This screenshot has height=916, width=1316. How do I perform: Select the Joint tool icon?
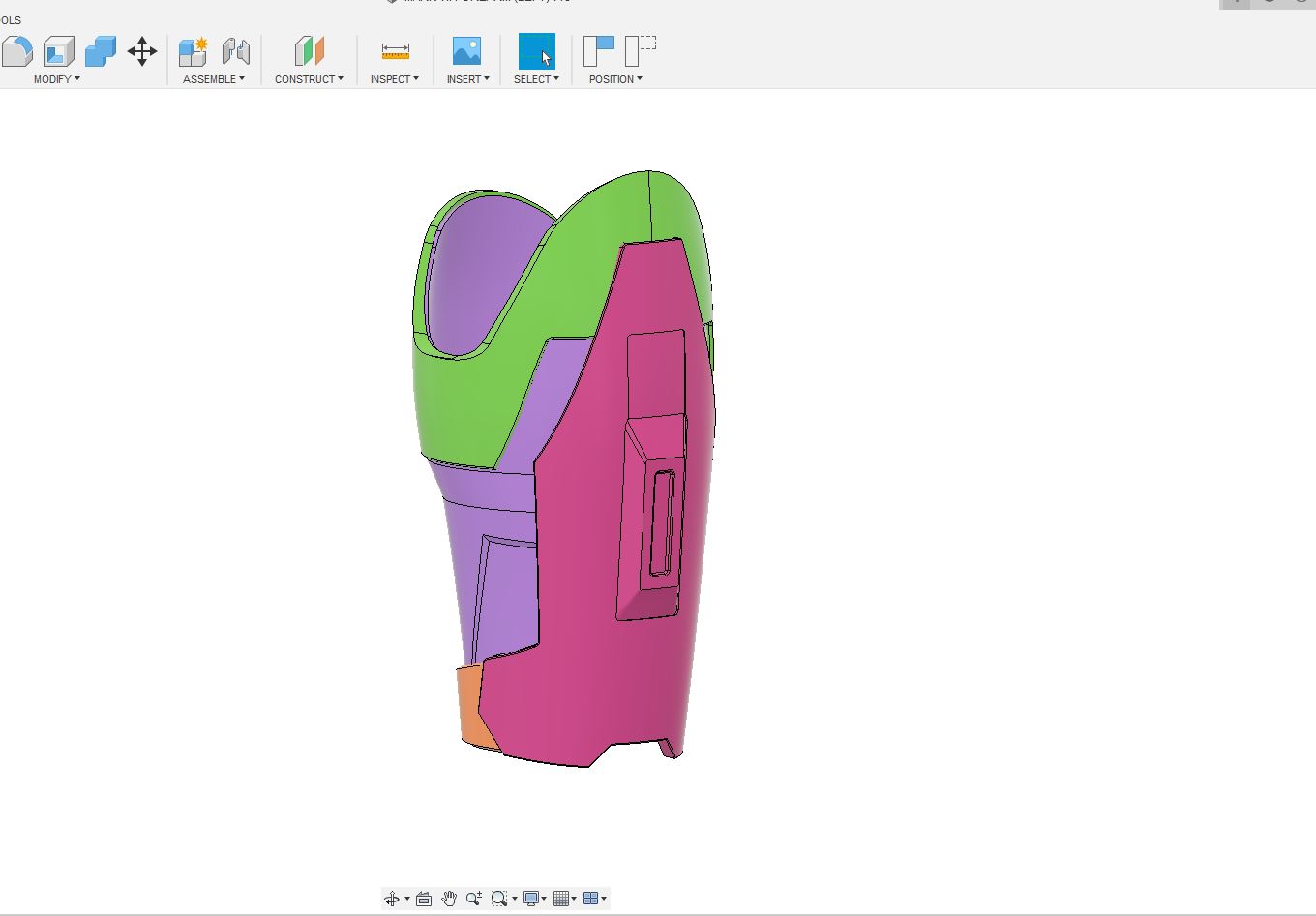point(235,51)
